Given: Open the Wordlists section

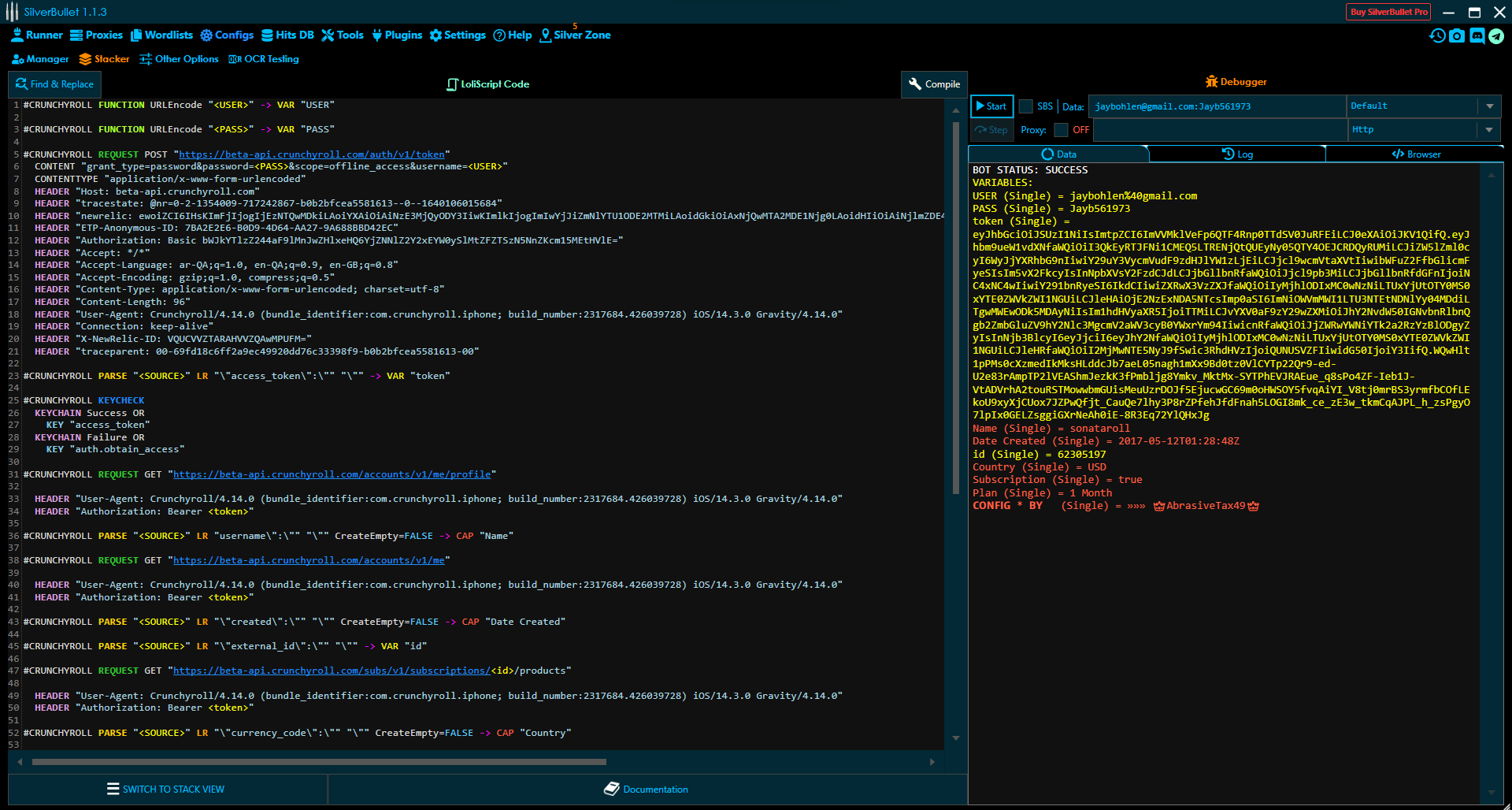Looking at the screenshot, I should click(x=161, y=35).
